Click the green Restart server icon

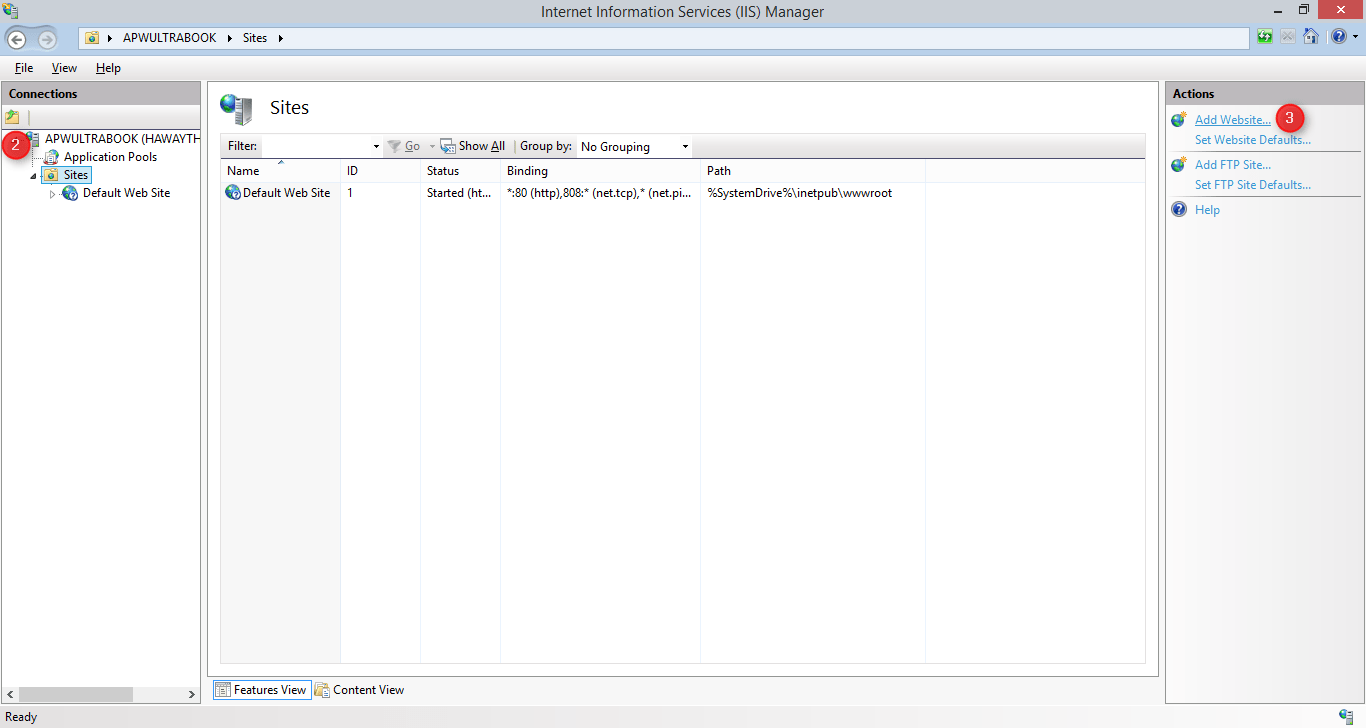pos(1264,36)
